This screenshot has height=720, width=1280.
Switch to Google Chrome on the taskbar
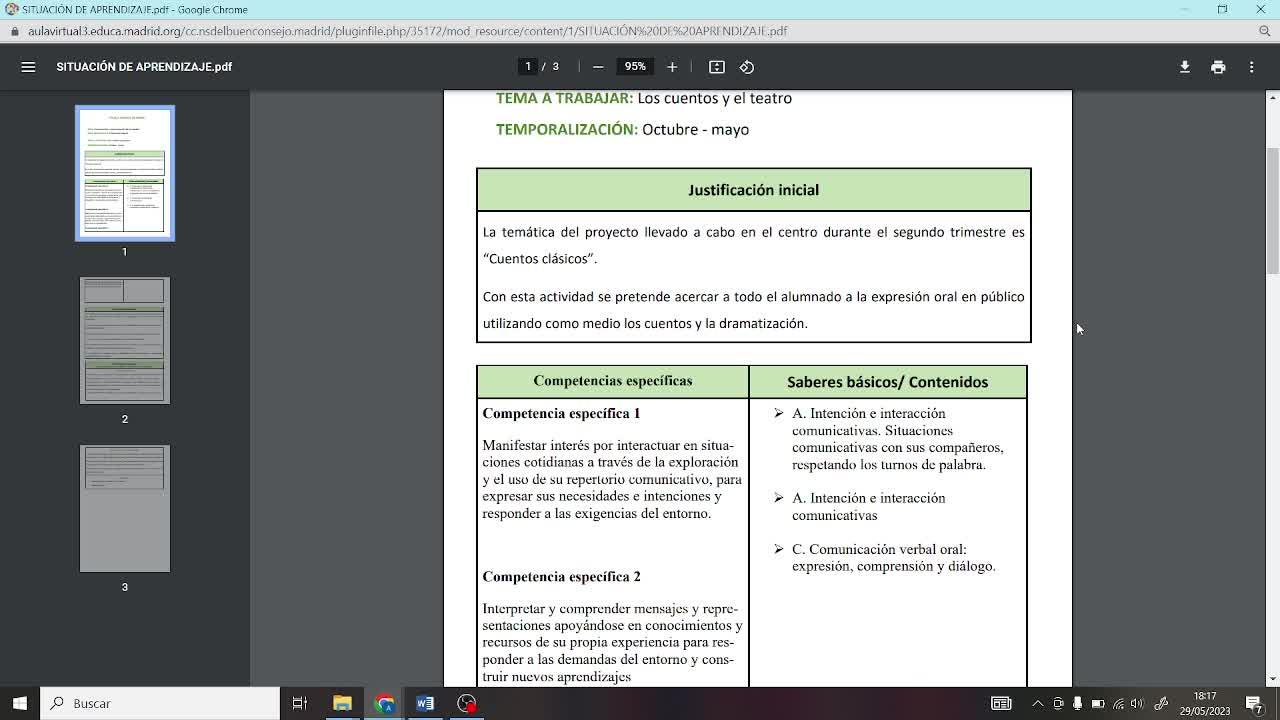(x=384, y=703)
